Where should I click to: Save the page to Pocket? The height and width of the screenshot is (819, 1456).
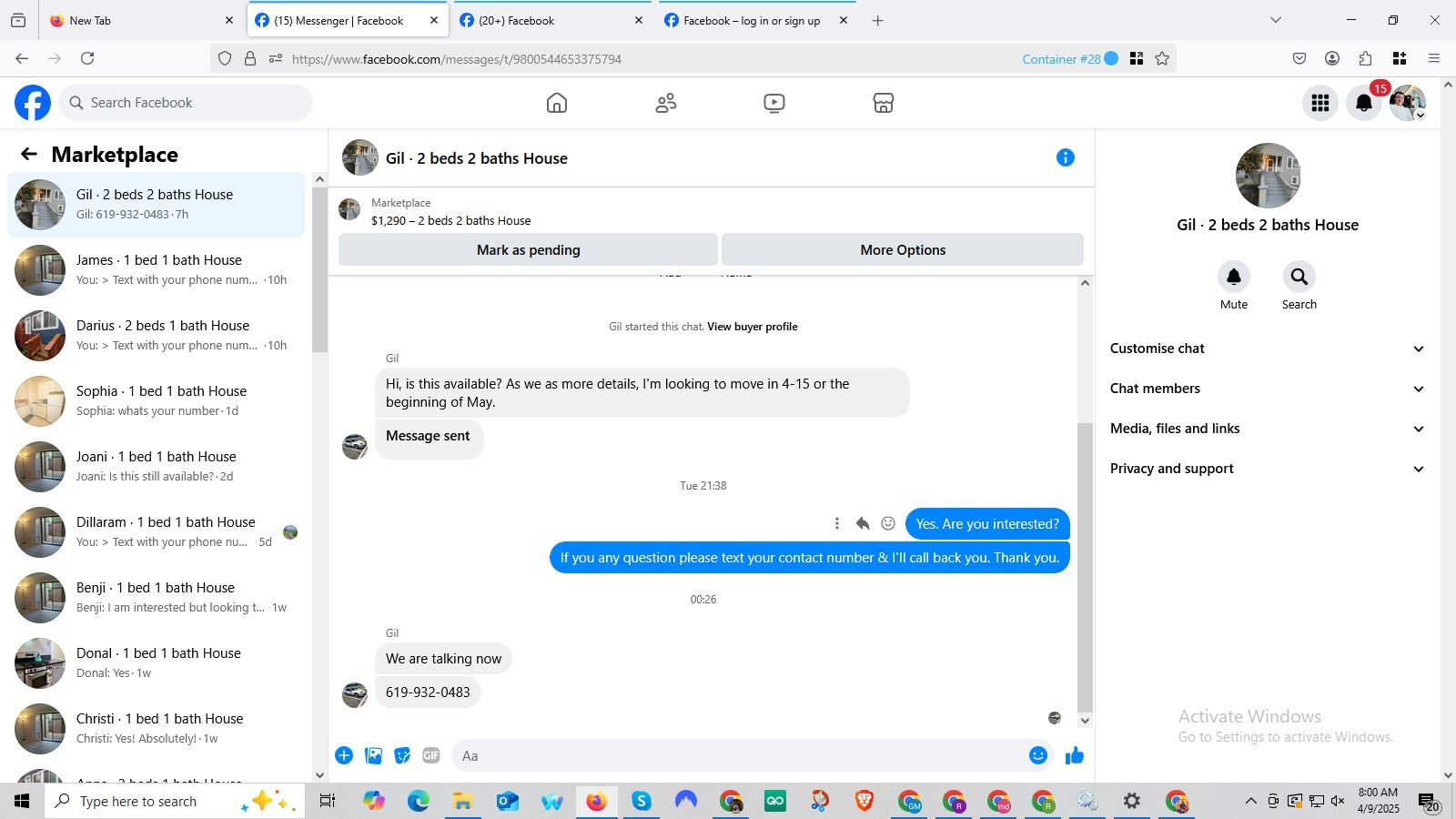[x=1299, y=58]
